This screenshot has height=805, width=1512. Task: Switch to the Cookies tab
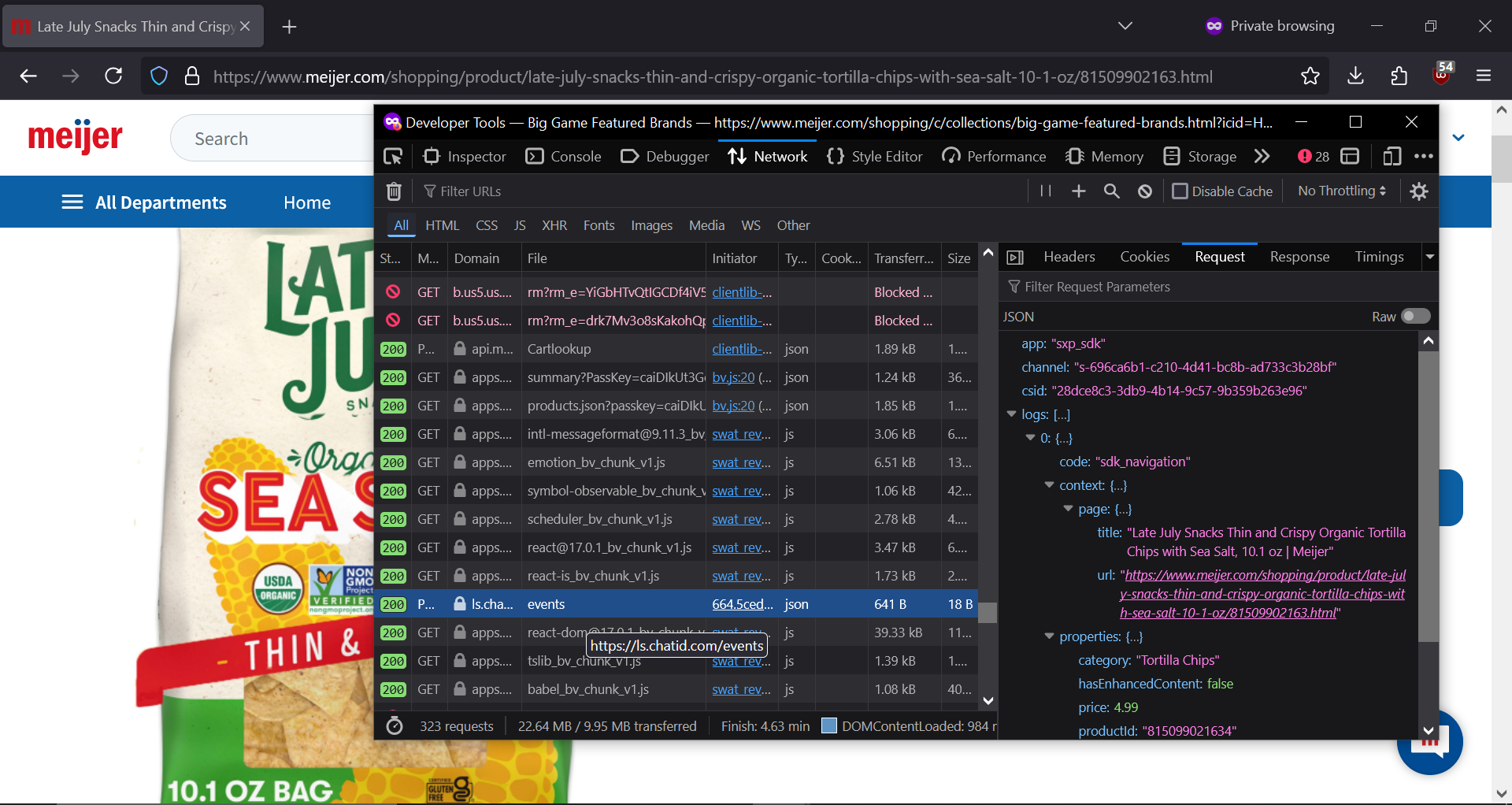pos(1144,257)
